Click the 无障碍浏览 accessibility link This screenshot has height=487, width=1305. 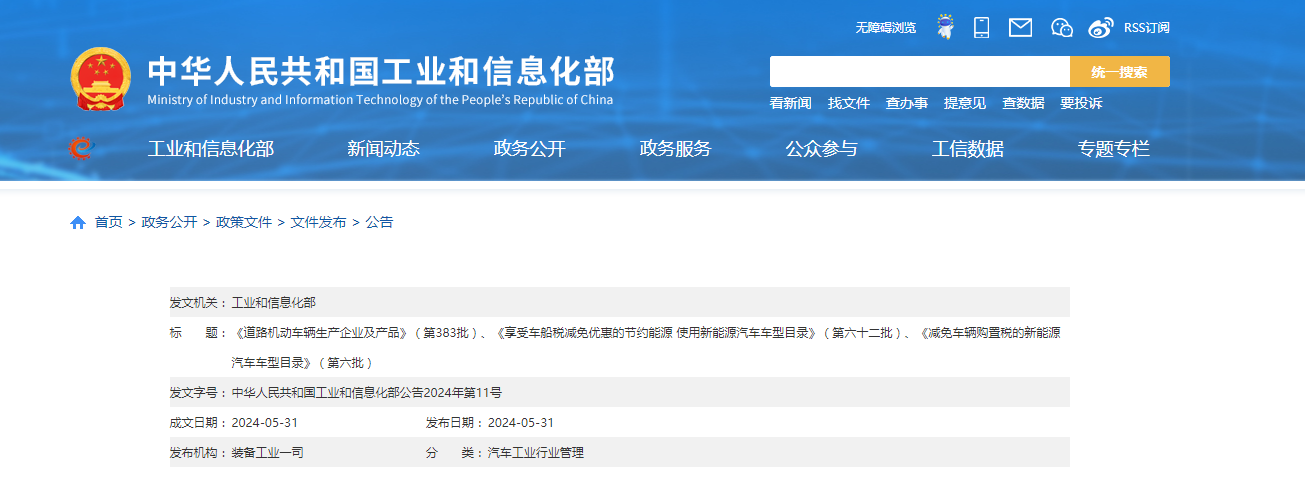click(885, 28)
